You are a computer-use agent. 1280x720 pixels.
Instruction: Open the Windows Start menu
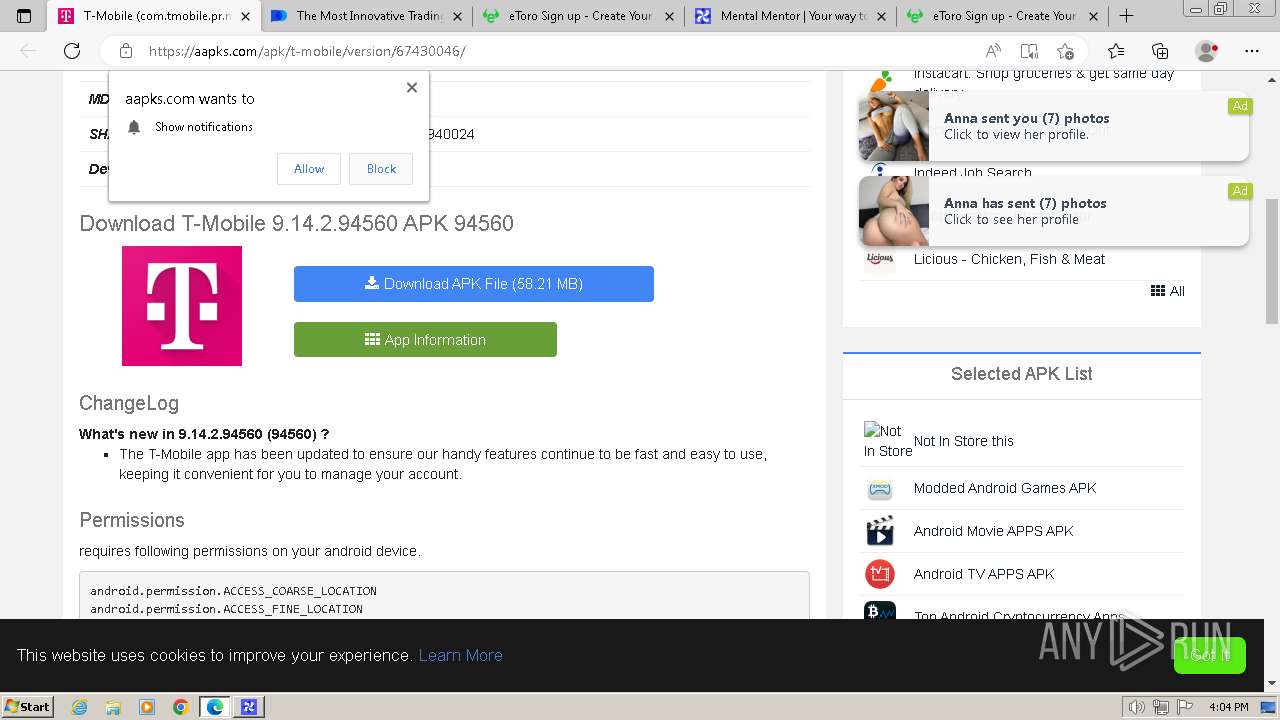[x=27, y=706]
